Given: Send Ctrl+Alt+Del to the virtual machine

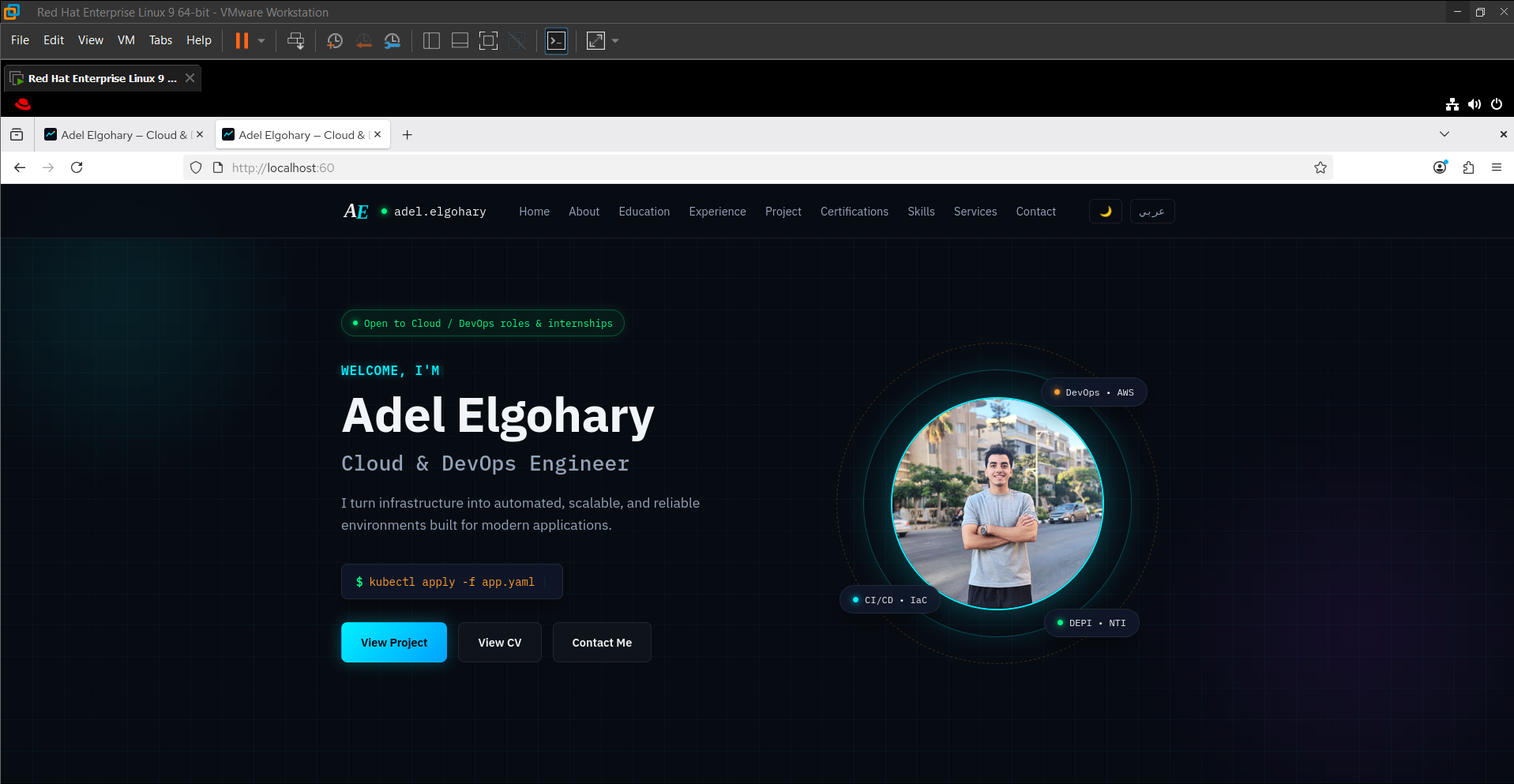Looking at the screenshot, I should pyautogui.click(x=296, y=41).
